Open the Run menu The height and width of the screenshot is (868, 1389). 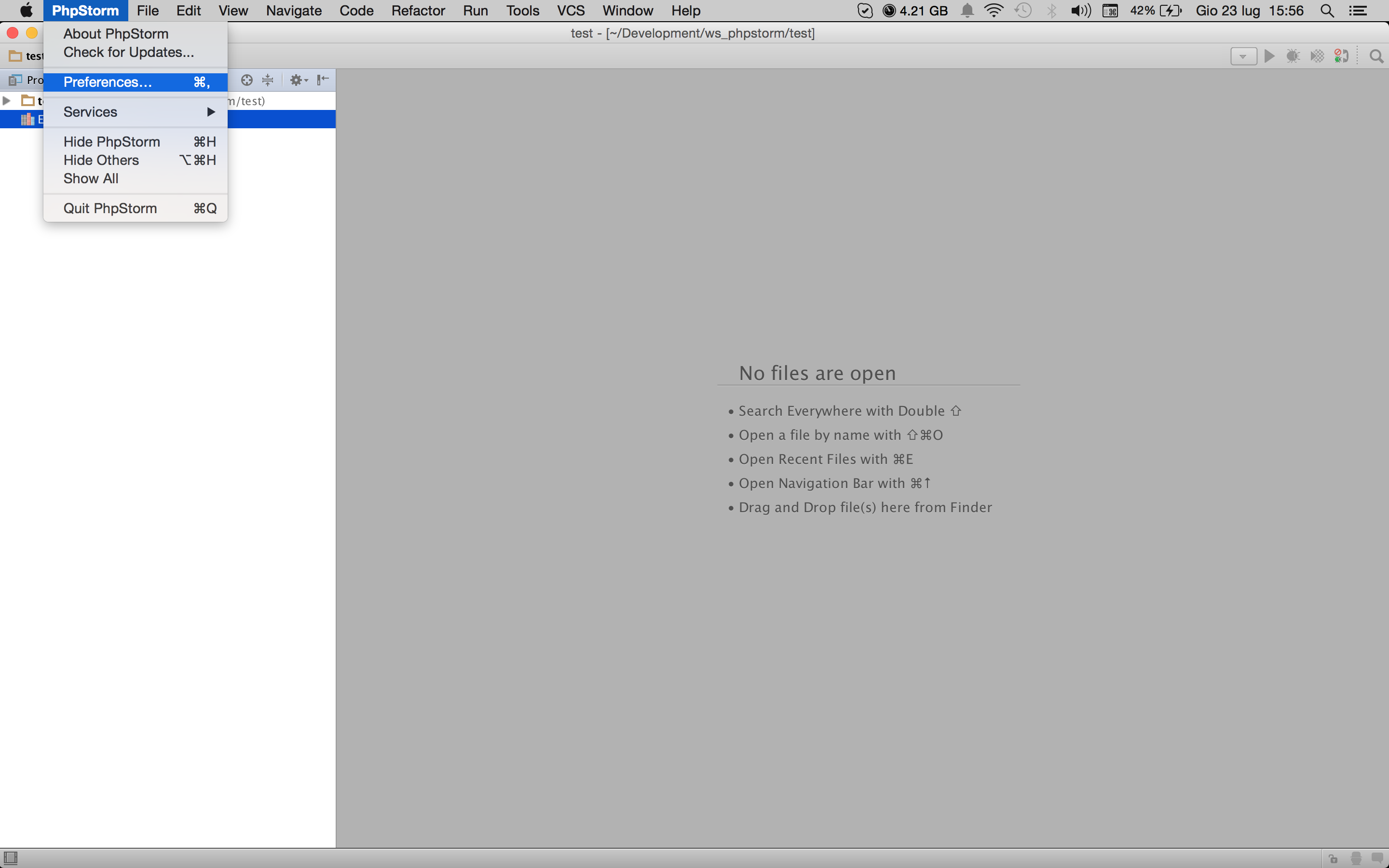[x=475, y=10]
